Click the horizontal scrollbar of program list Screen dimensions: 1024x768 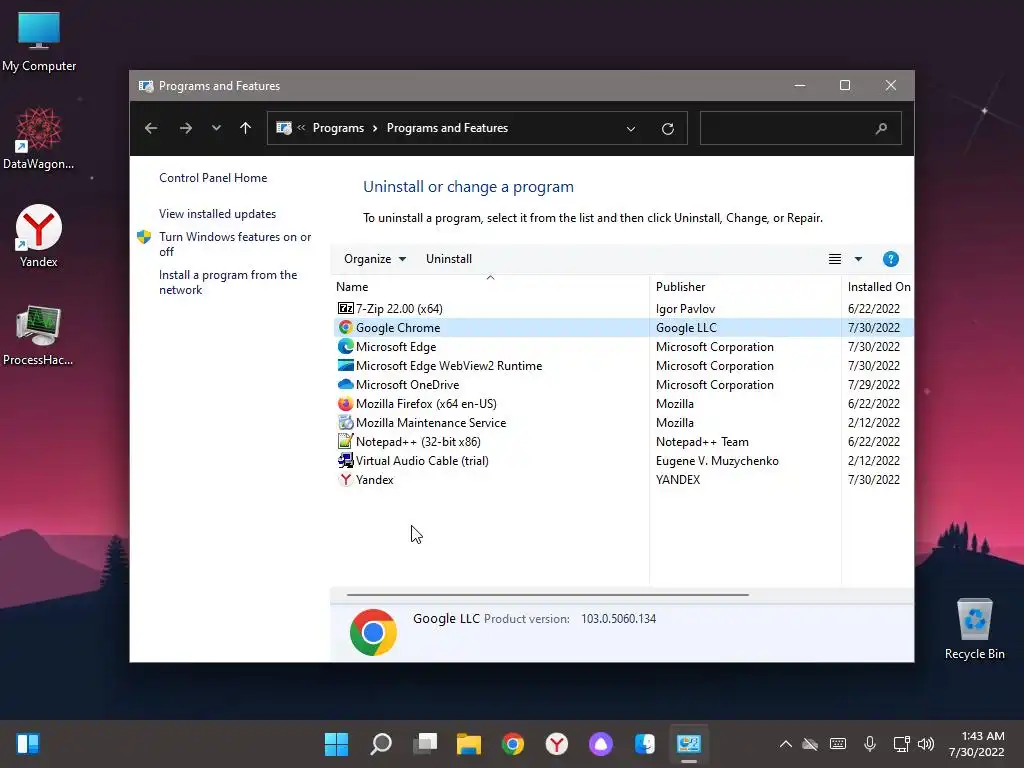[547, 595]
